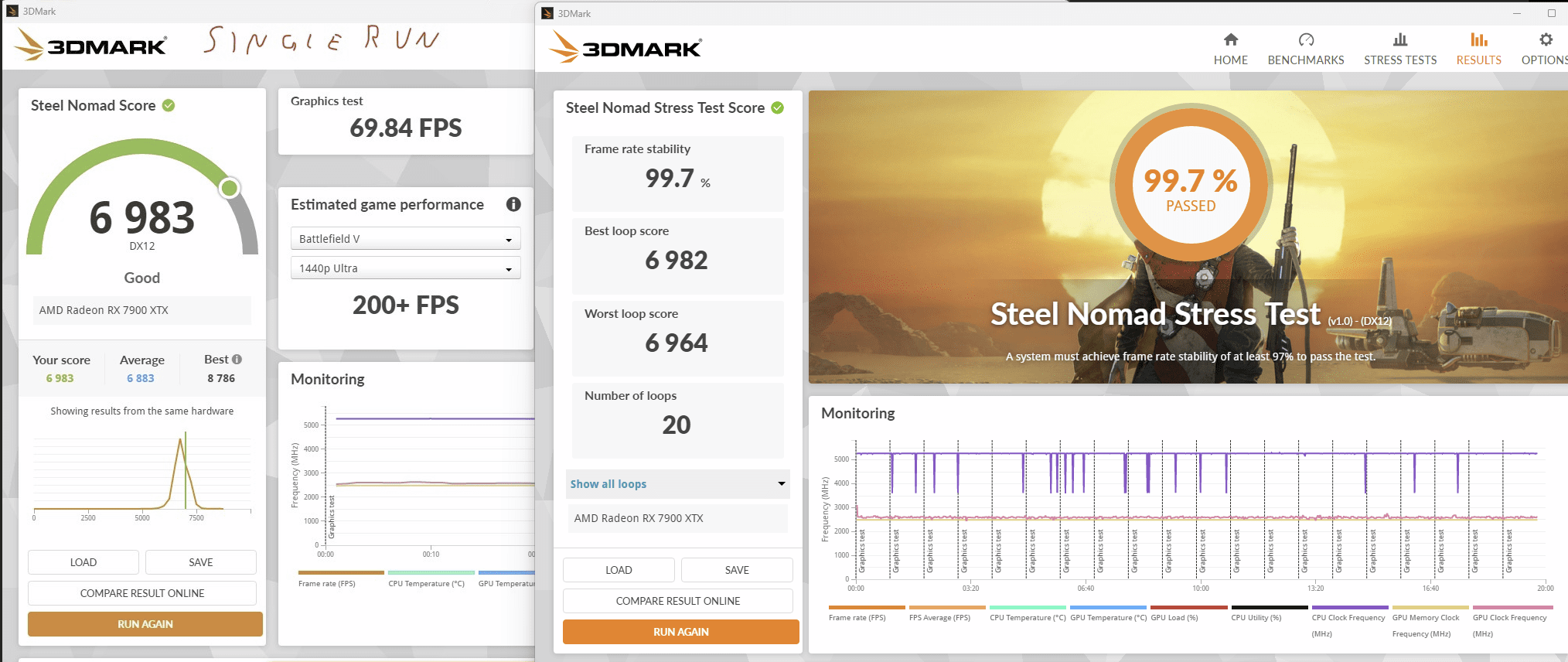Click the 3DMark title bar icon of left window
1568x662 pixels.
[x=12, y=11]
